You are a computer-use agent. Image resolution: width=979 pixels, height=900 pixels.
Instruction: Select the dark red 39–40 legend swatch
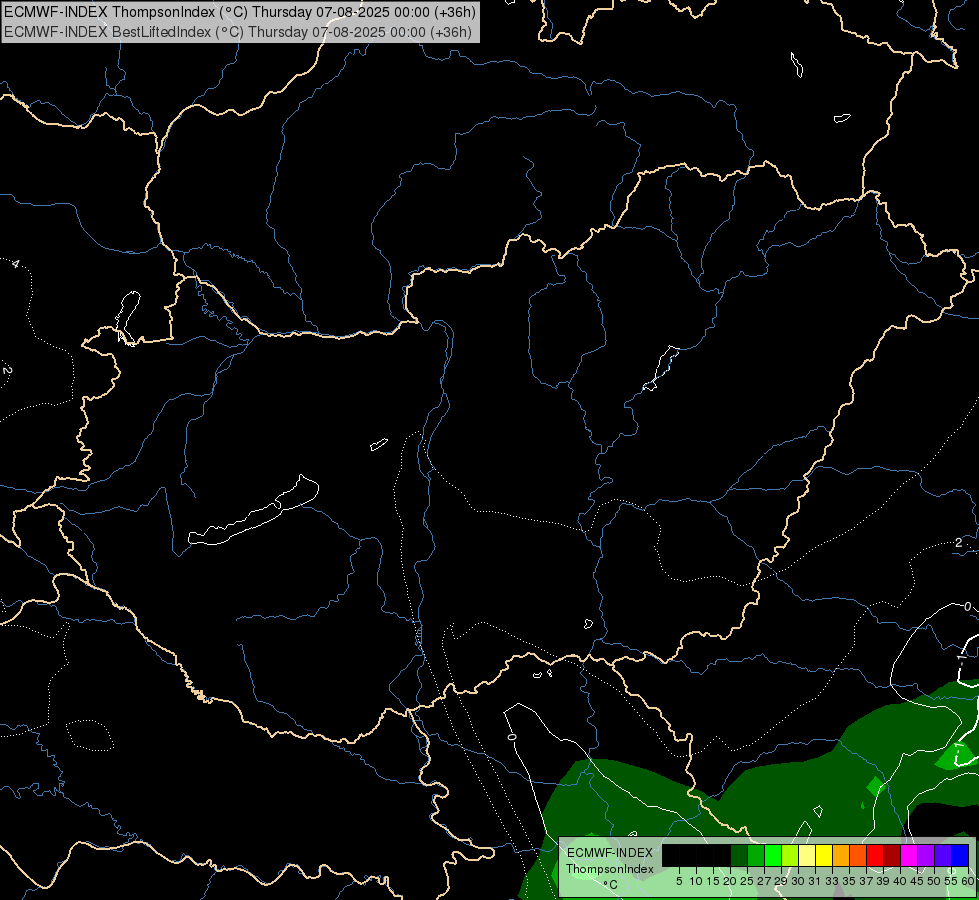click(892, 856)
